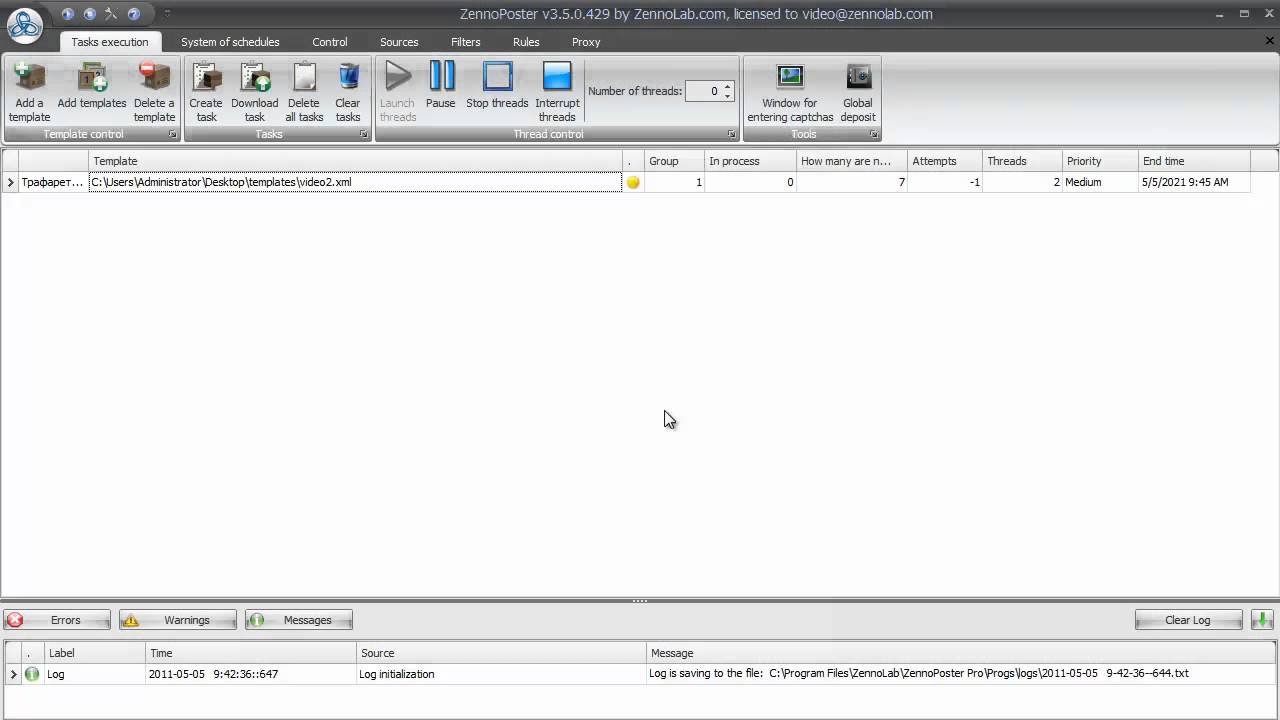Viewport: 1280px width, 720px height.
Task: Click Delete a template icon
Action: click(x=154, y=77)
